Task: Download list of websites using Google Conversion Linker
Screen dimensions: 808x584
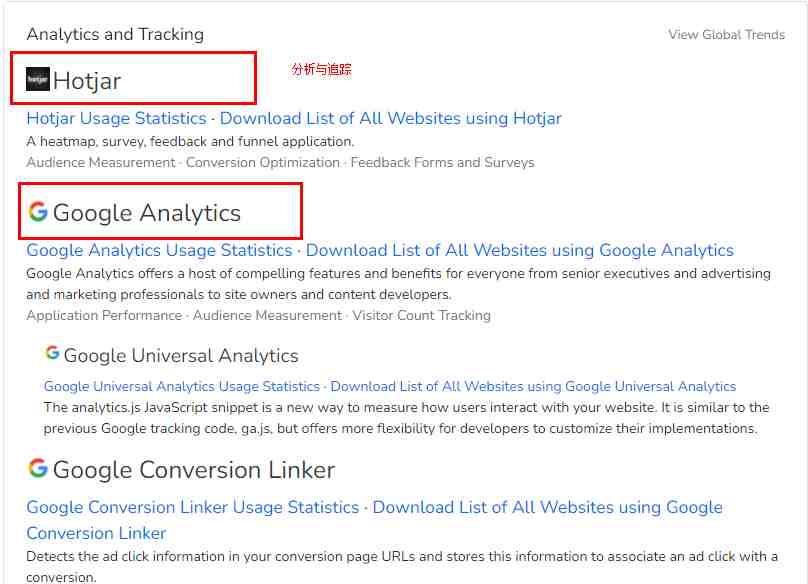Action: click(x=375, y=520)
